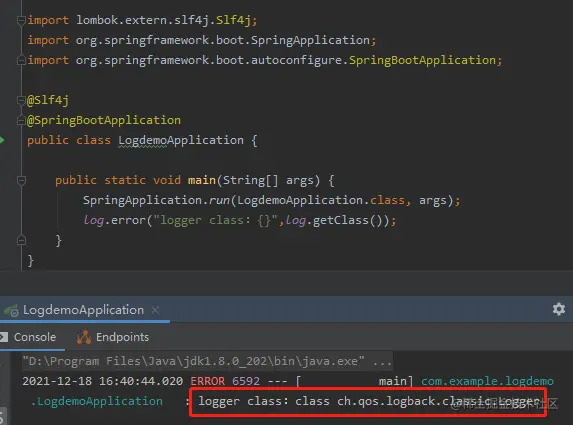Image resolution: width=573 pixels, height=425 pixels.
Task: Click the main method name
Action: (x=202, y=180)
